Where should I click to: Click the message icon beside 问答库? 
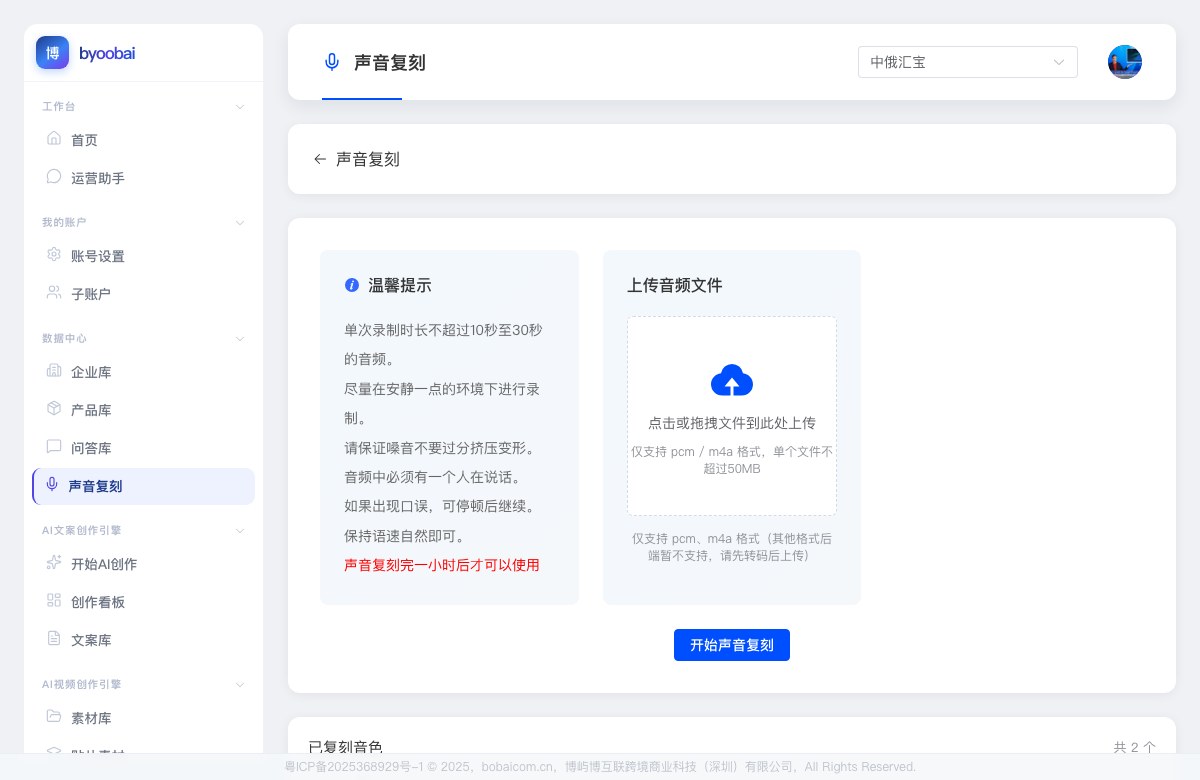pos(54,447)
